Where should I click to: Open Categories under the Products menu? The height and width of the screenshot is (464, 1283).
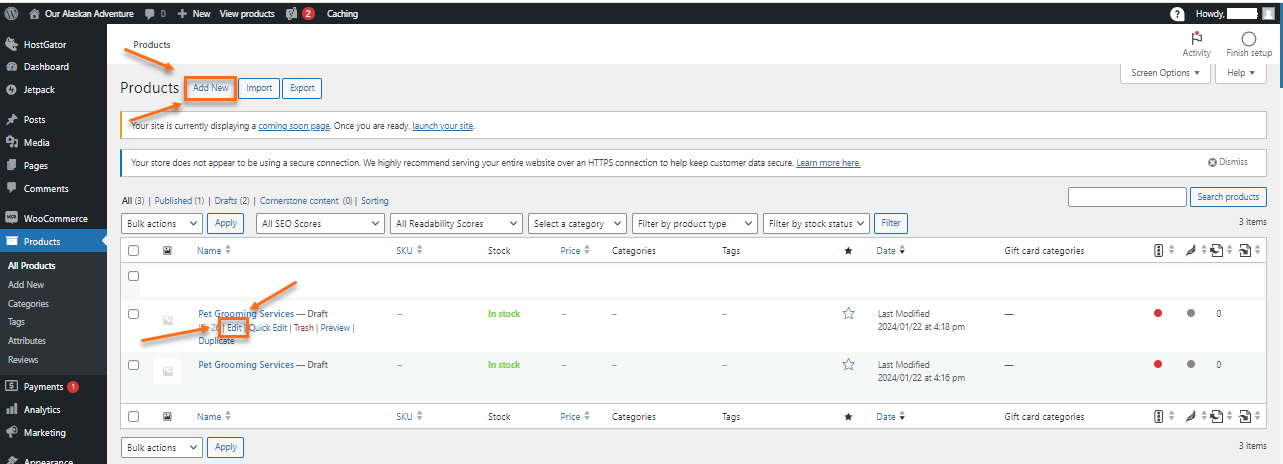point(28,303)
